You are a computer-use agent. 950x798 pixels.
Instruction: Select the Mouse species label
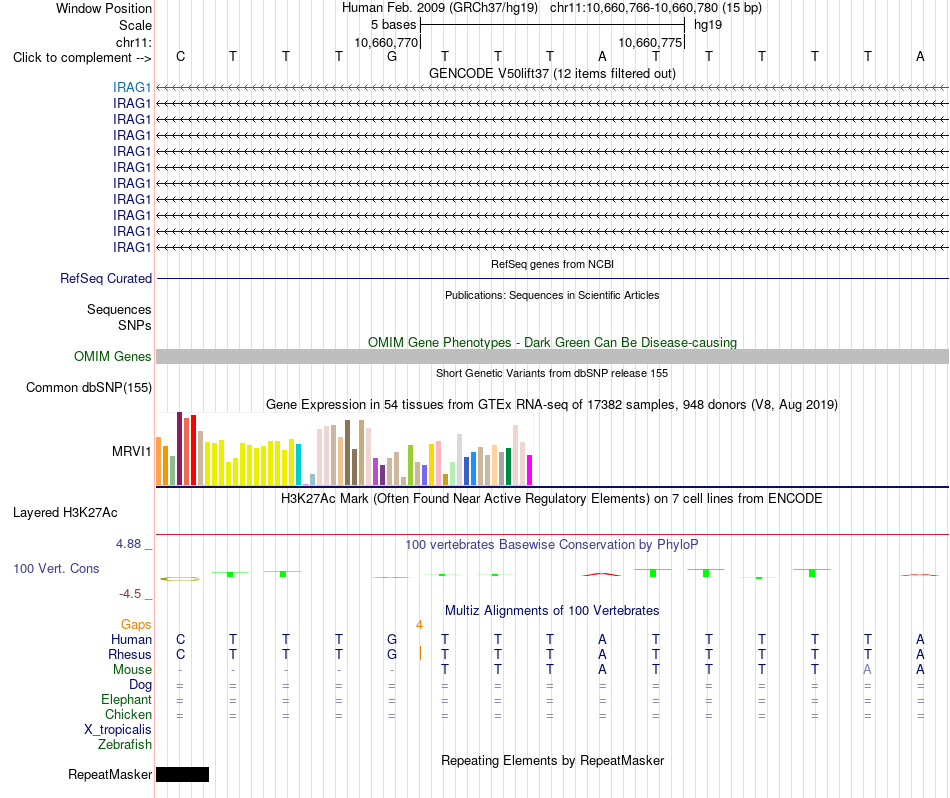click(132, 670)
